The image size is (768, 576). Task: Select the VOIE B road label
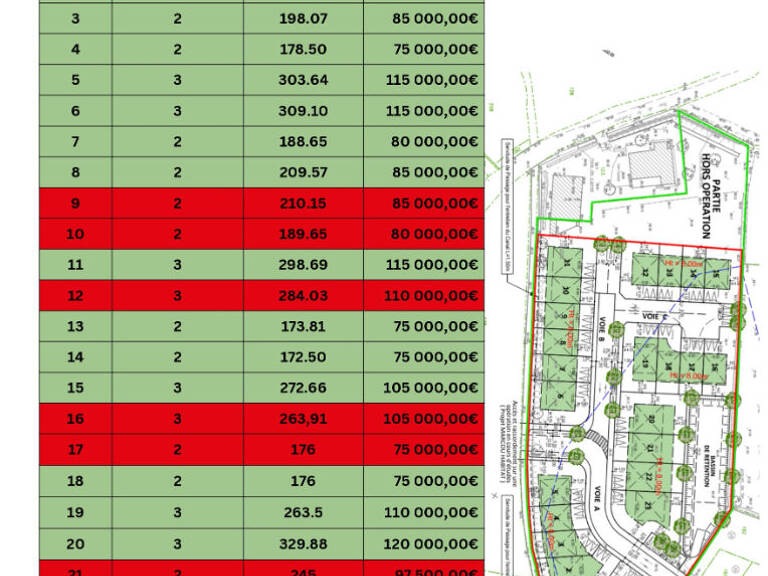click(x=602, y=329)
